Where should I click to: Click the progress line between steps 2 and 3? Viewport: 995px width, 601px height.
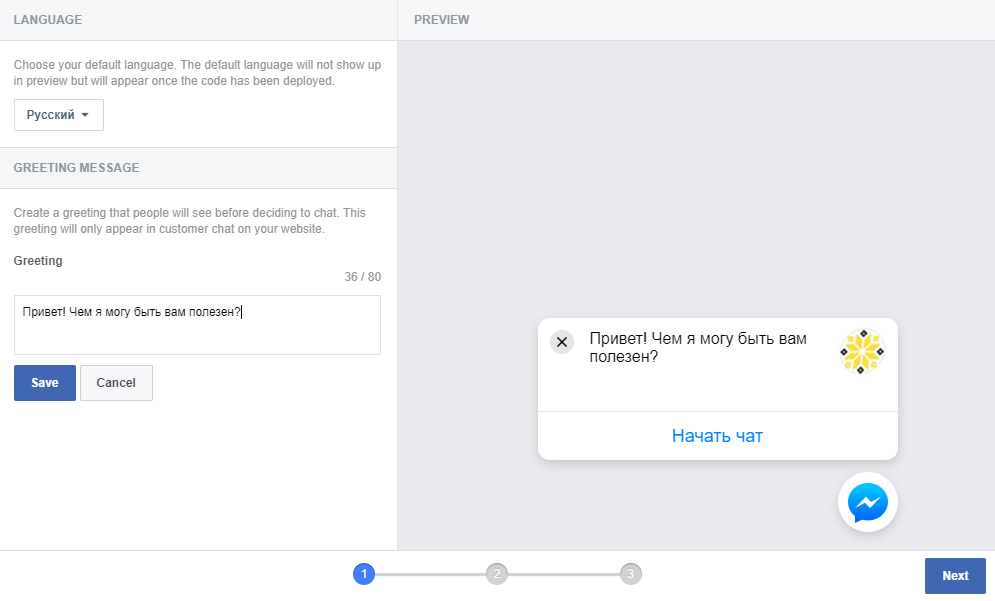pos(563,574)
